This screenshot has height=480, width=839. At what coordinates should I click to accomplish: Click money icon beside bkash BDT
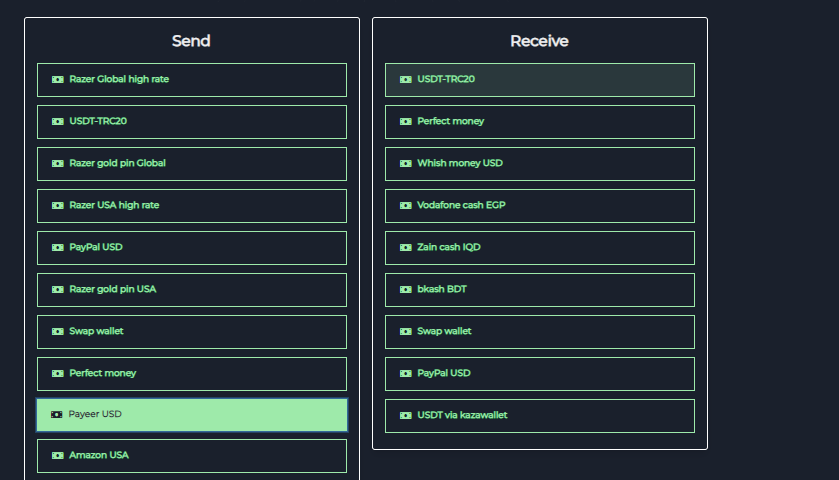[x=406, y=289]
